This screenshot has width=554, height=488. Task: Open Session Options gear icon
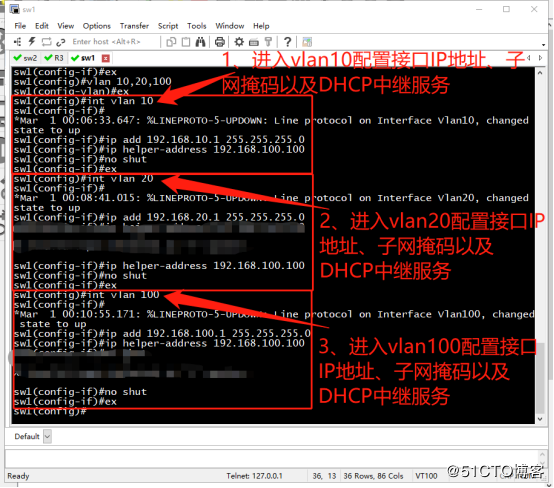coord(239,42)
